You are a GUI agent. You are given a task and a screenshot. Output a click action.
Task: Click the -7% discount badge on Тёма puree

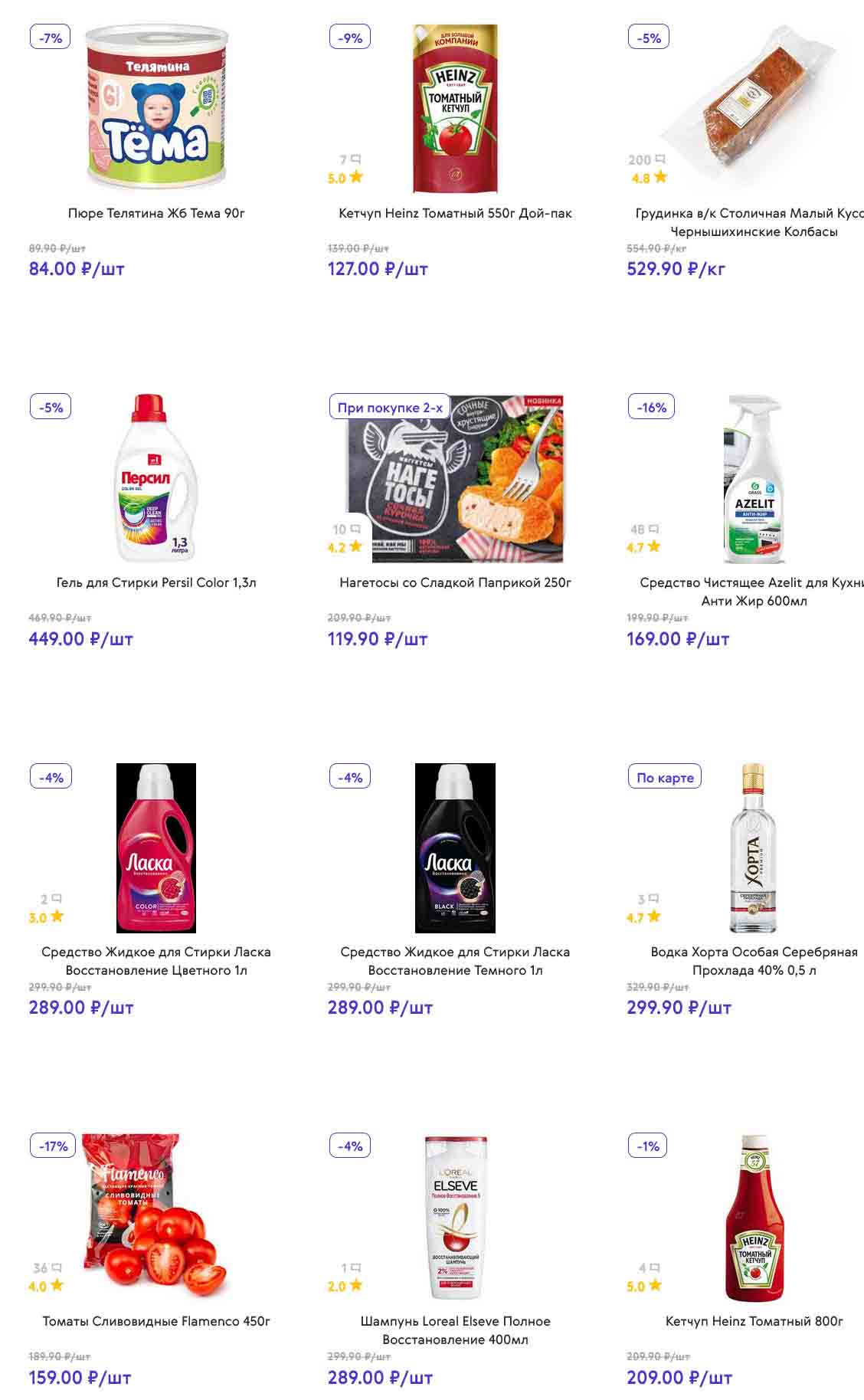point(51,38)
